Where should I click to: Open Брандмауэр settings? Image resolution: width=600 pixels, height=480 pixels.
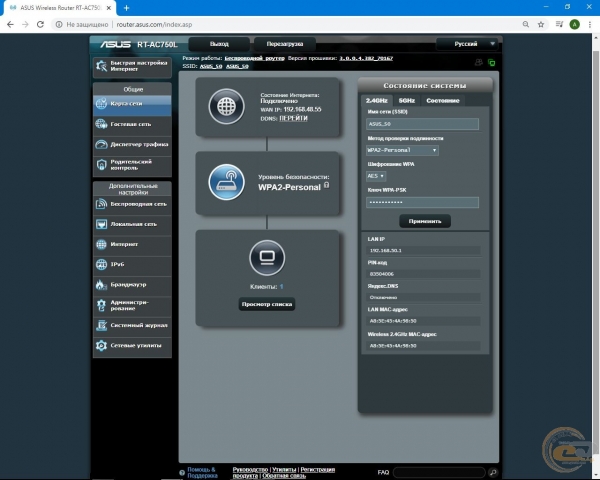(131, 284)
